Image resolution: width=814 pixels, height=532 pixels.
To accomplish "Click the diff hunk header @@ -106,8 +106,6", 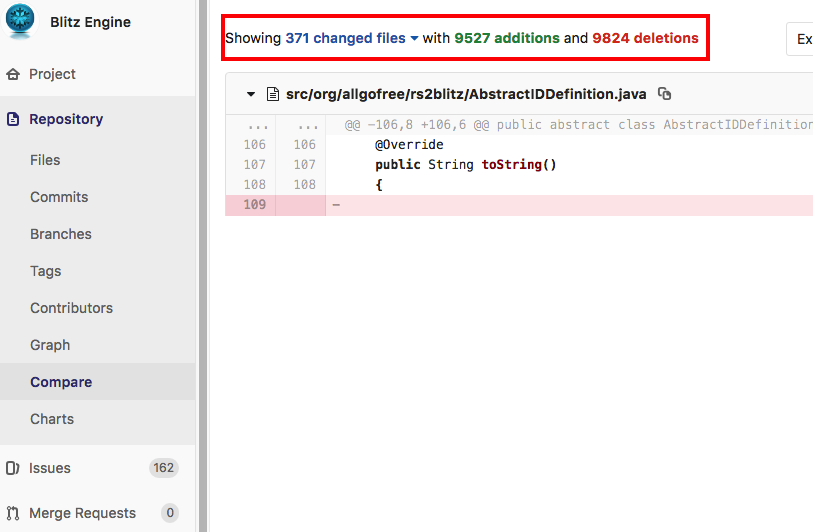I will [569, 125].
